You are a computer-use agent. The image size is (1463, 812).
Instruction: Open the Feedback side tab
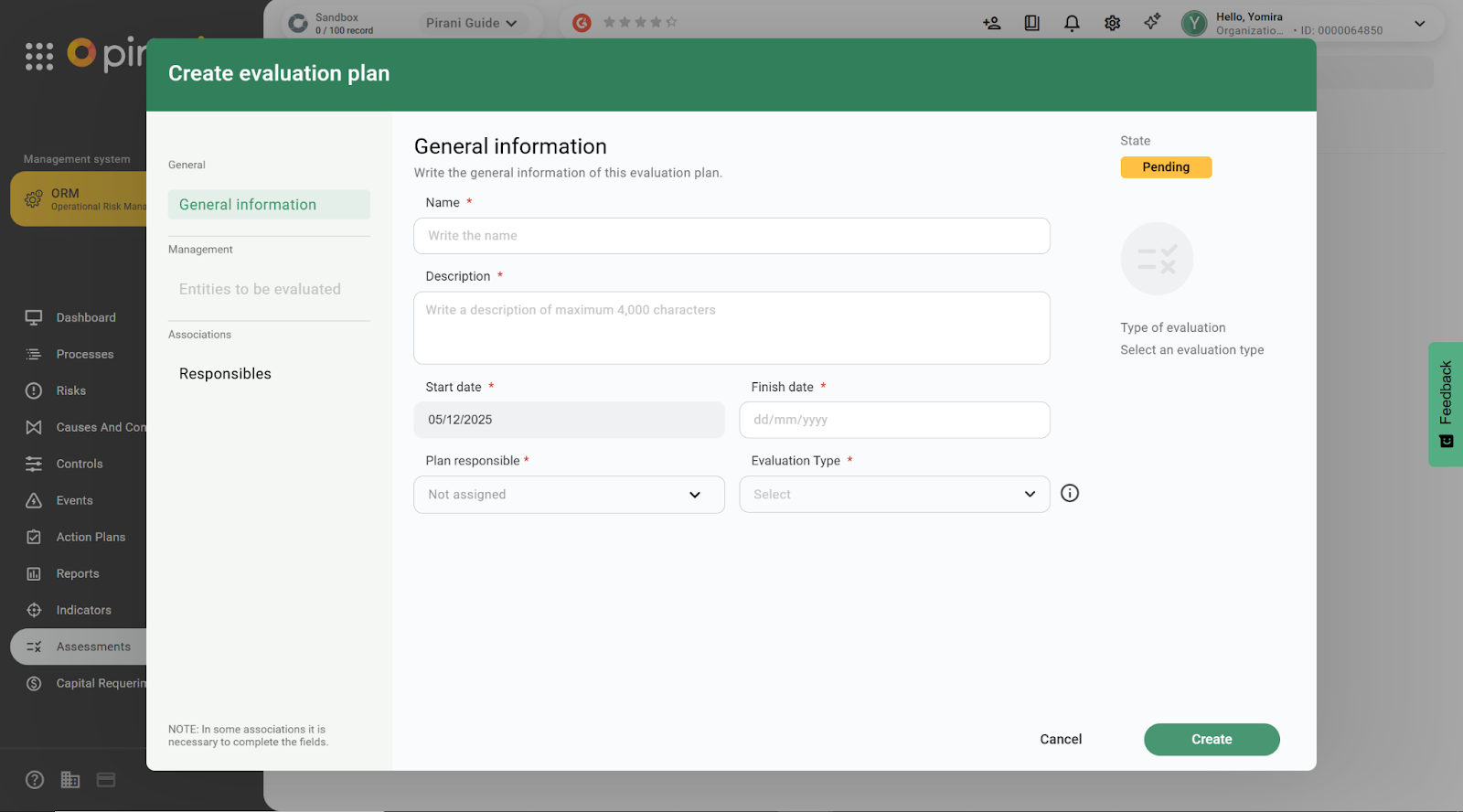click(1446, 403)
